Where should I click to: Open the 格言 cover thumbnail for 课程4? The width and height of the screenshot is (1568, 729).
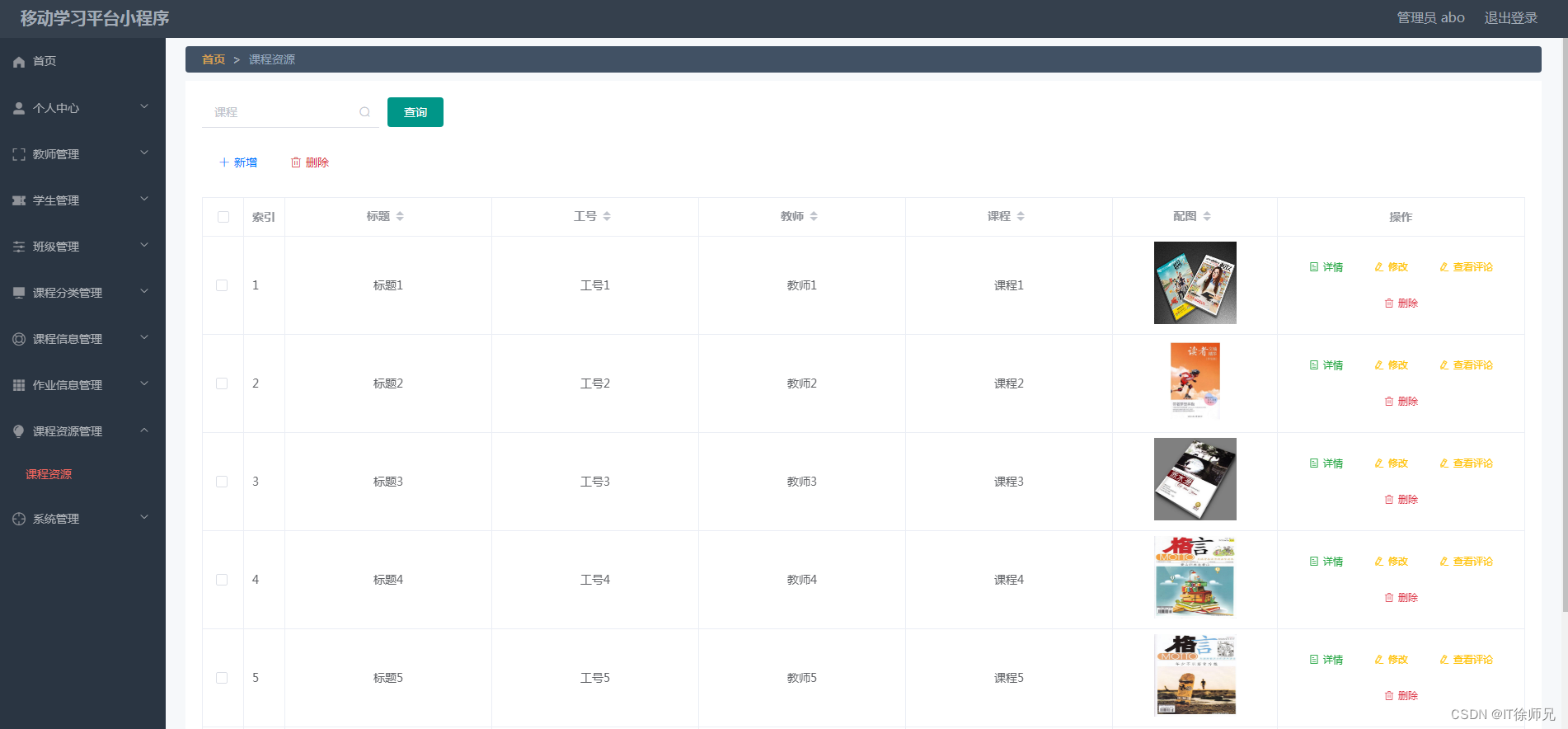click(1195, 576)
